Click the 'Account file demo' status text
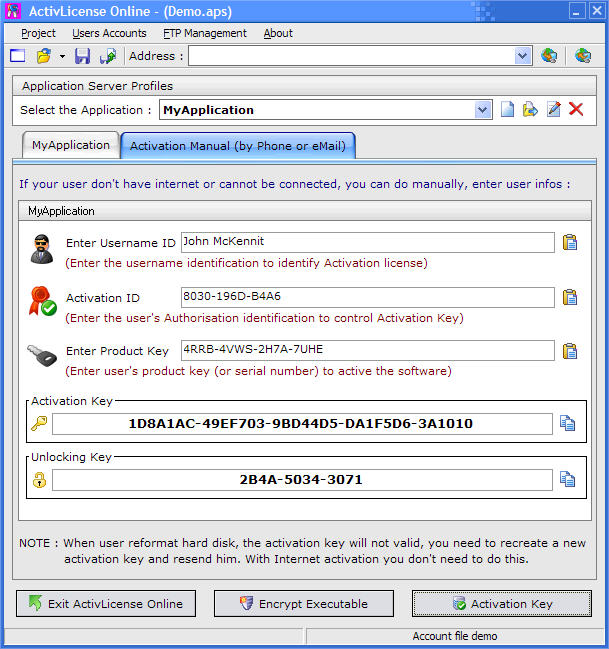This screenshot has height=649, width=609. point(455,636)
